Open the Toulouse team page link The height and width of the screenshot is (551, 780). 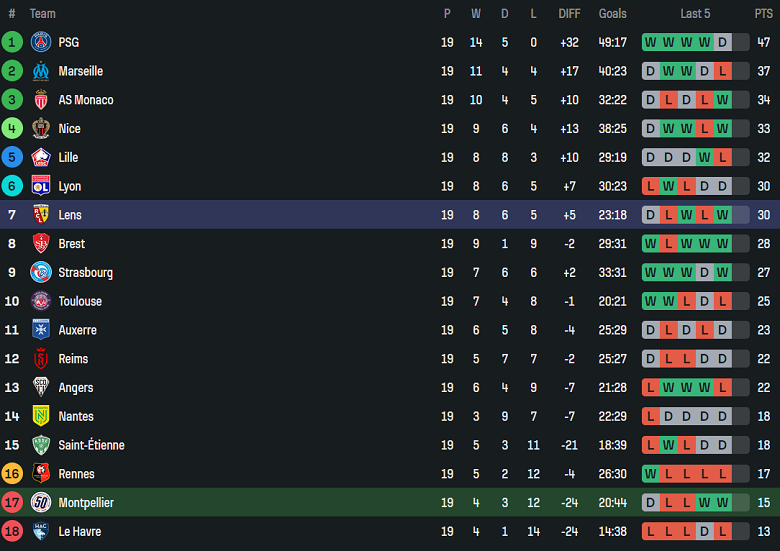tap(80, 301)
